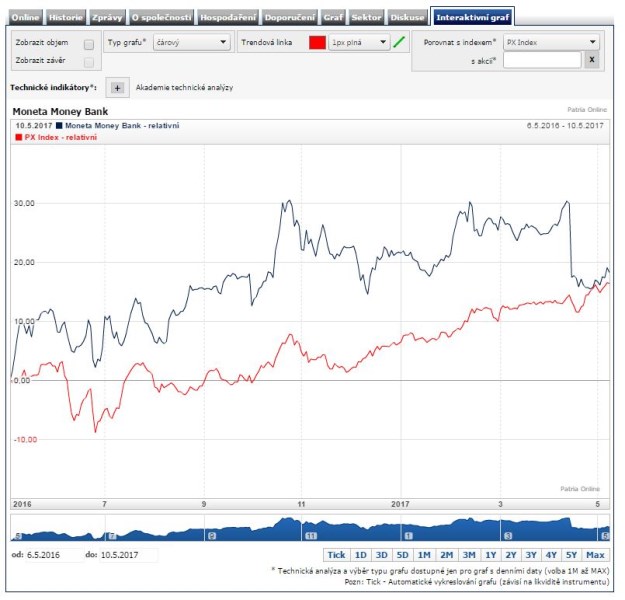Set chart range to Max

(596, 555)
